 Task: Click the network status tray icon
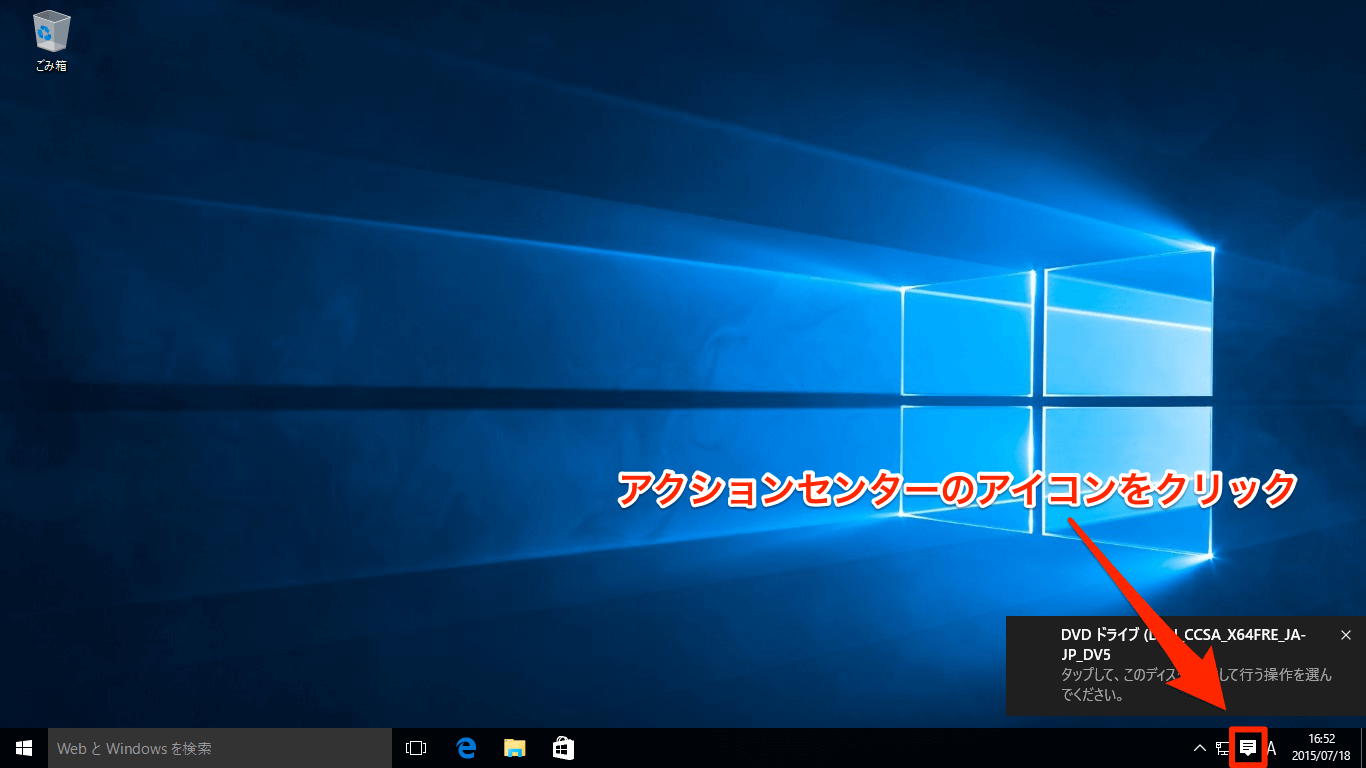pos(1223,748)
